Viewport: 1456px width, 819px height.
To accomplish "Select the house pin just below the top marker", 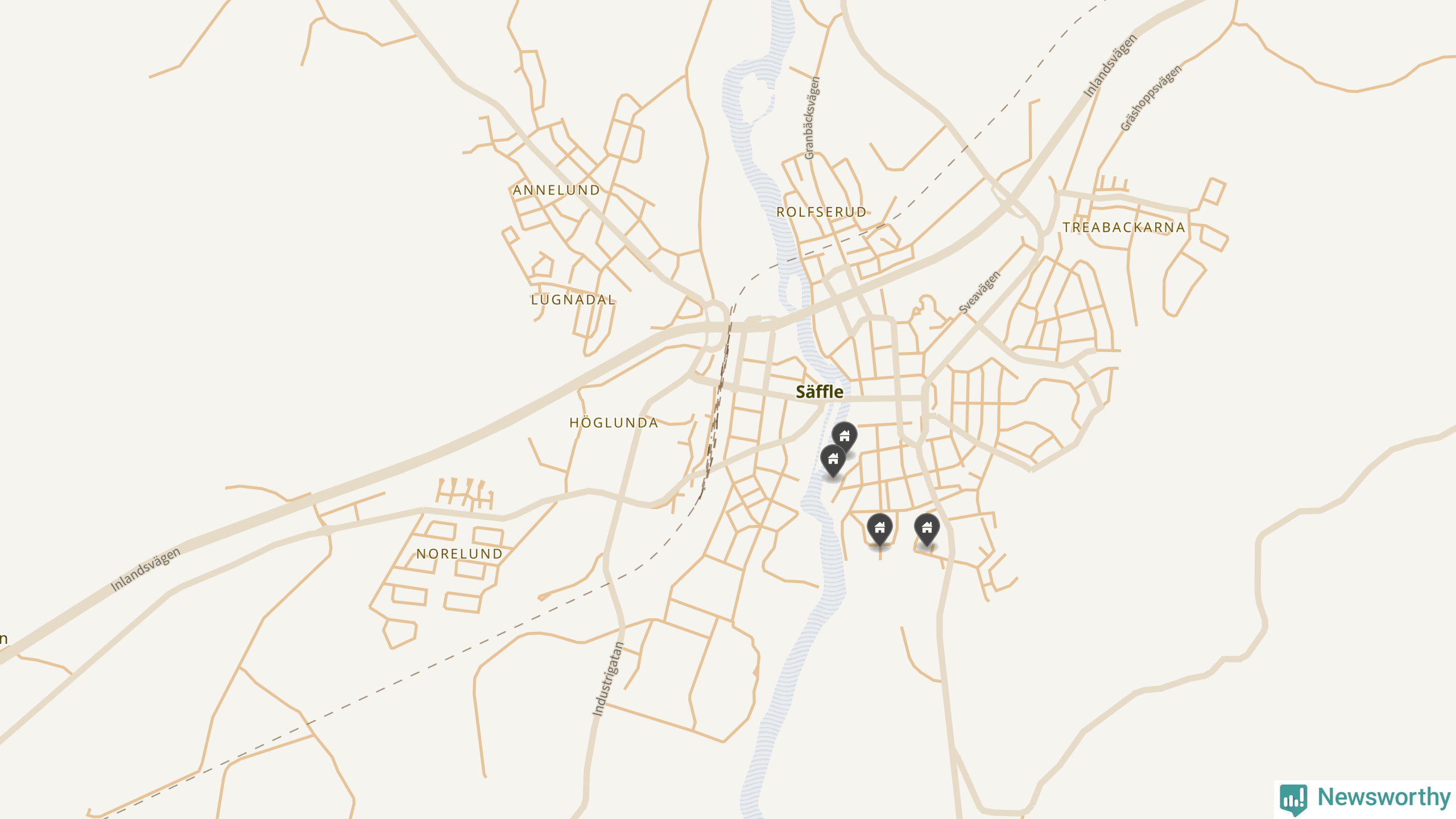I will point(833,460).
